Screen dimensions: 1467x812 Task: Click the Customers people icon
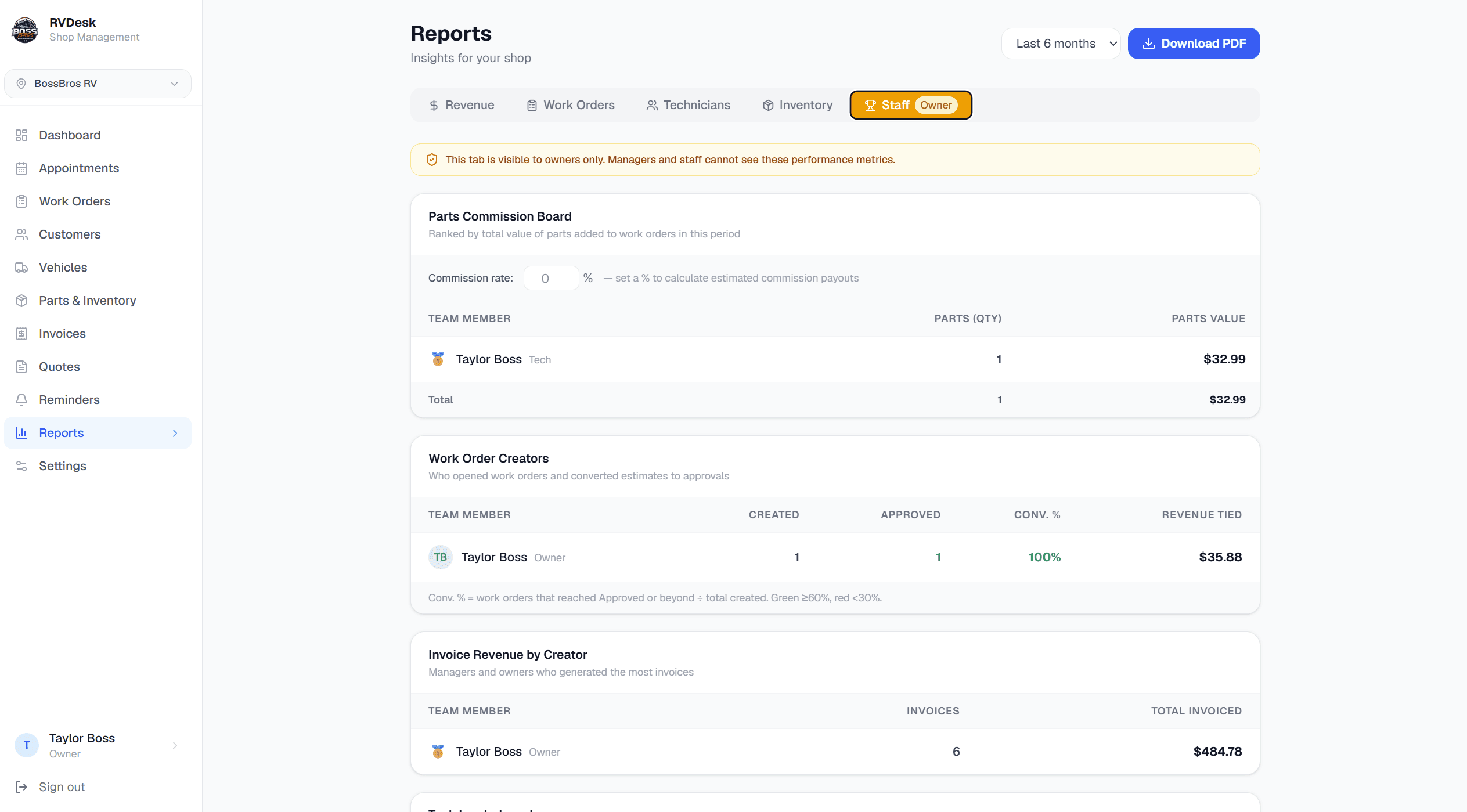pos(21,234)
